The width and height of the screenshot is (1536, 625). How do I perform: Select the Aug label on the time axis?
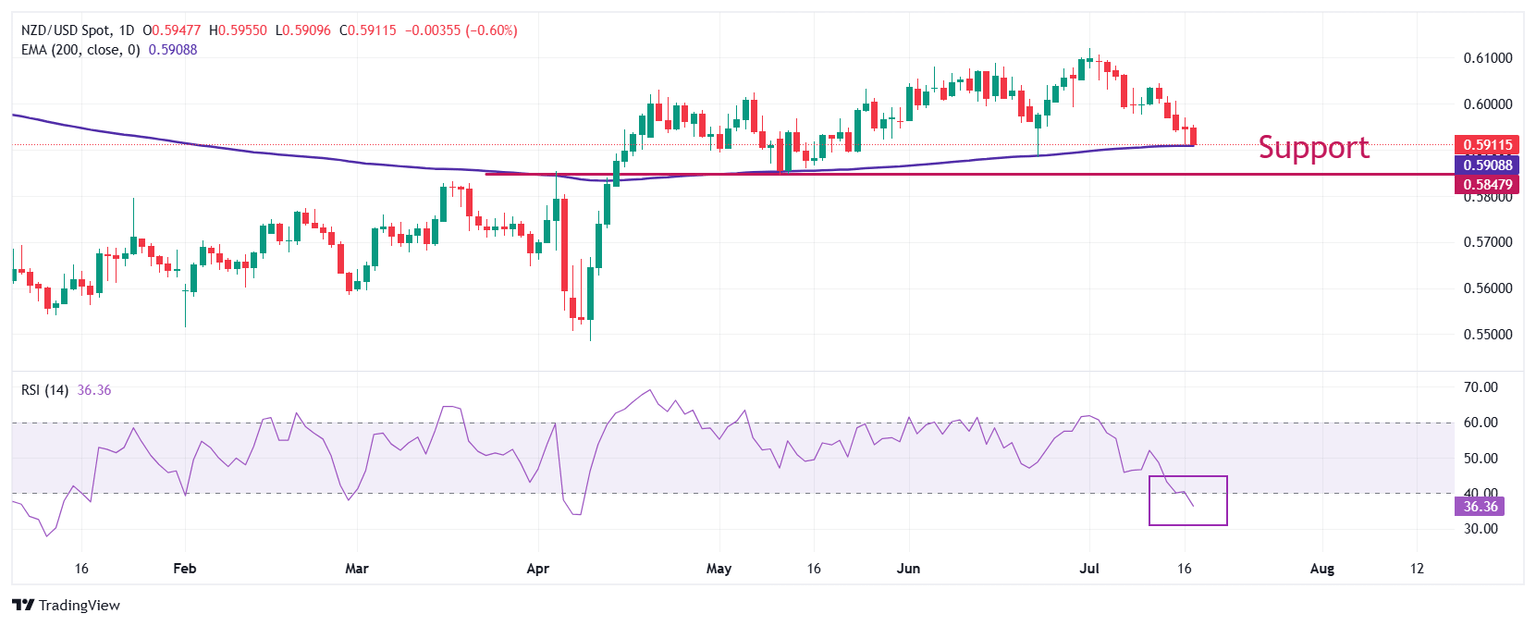[1321, 569]
